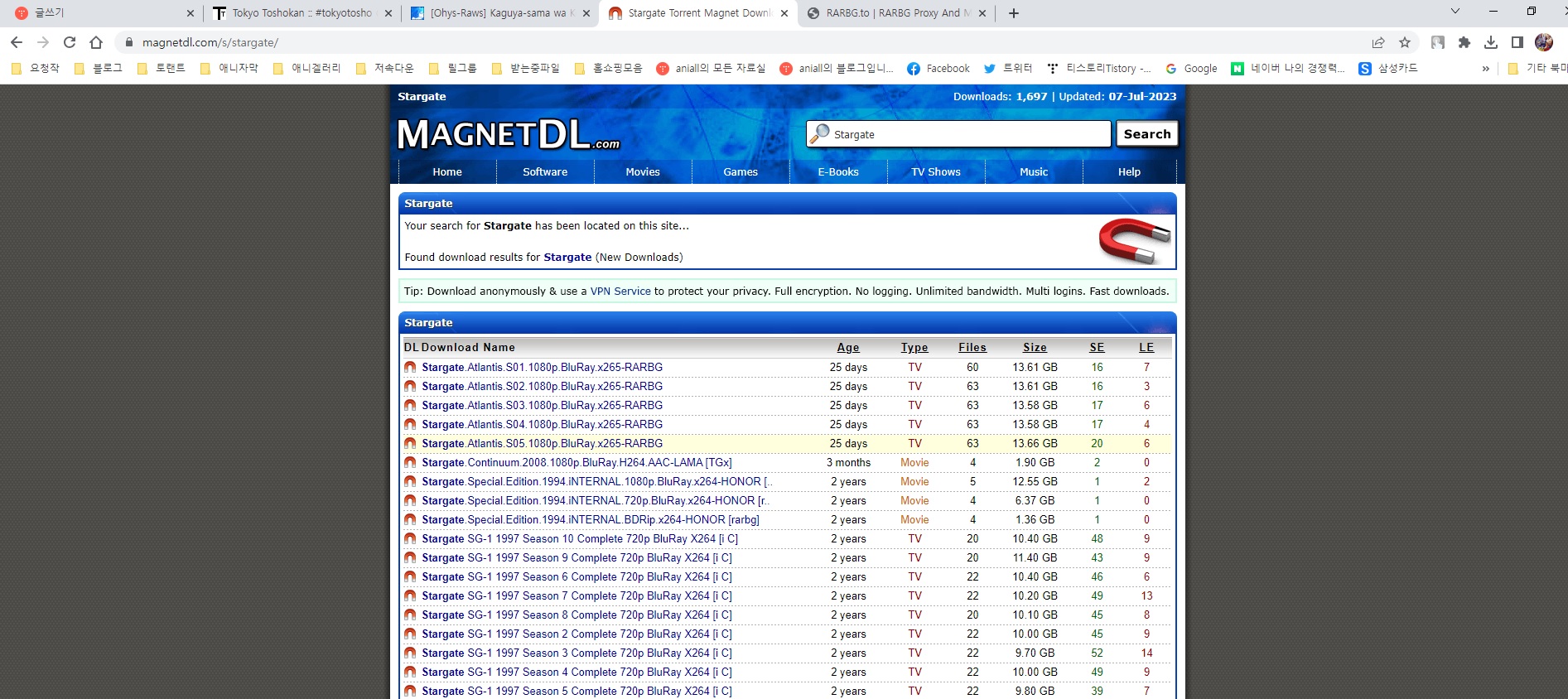This screenshot has height=699, width=1568.
Task: Click the Stargate (New Downloads) result link
Action: [567, 258]
